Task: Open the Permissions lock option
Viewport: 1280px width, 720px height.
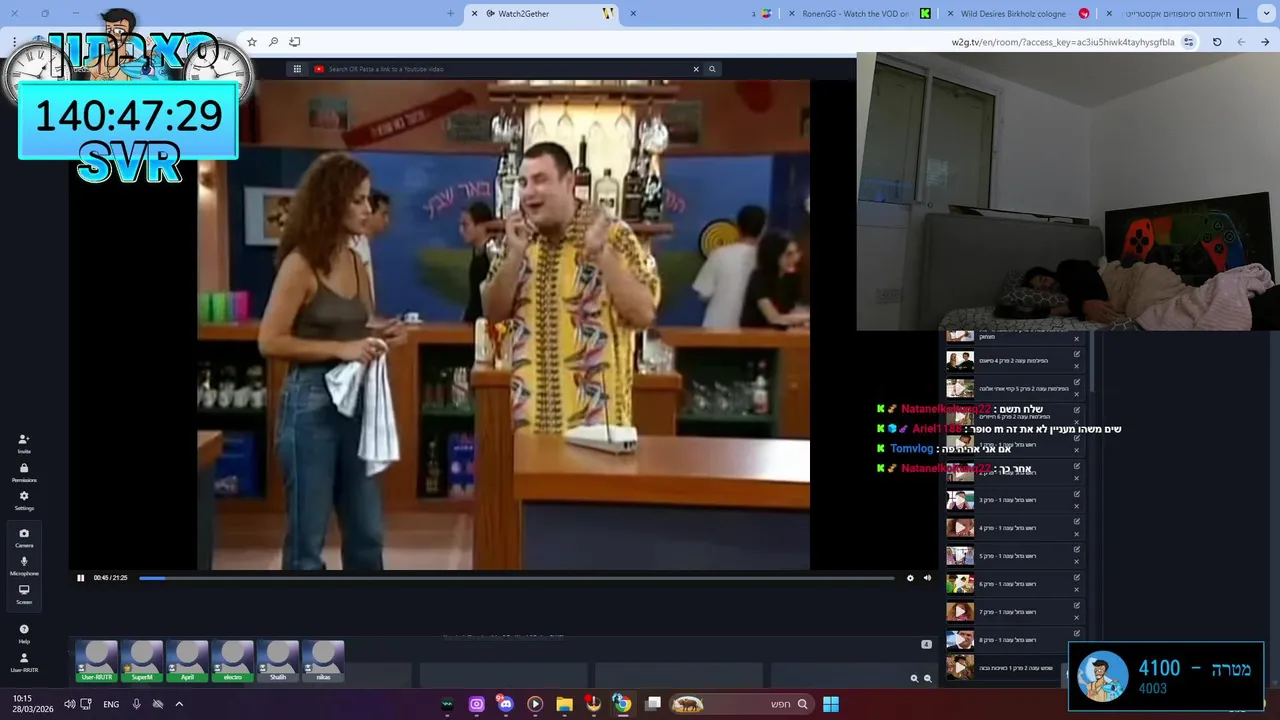Action: (24, 472)
